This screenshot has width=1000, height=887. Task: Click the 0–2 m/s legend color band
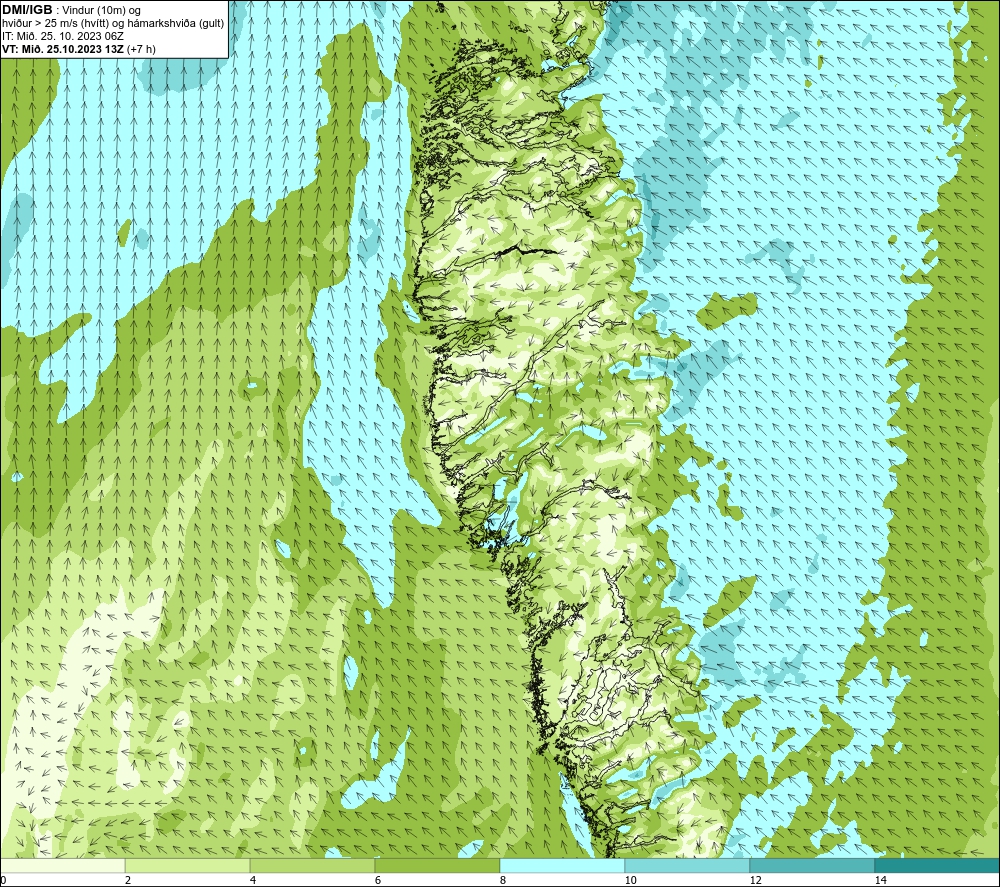point(62,866)
